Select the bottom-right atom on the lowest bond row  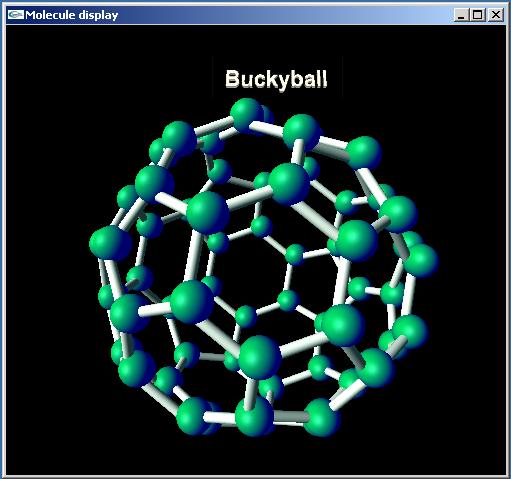pyautogui.click(x=321, y=418)
